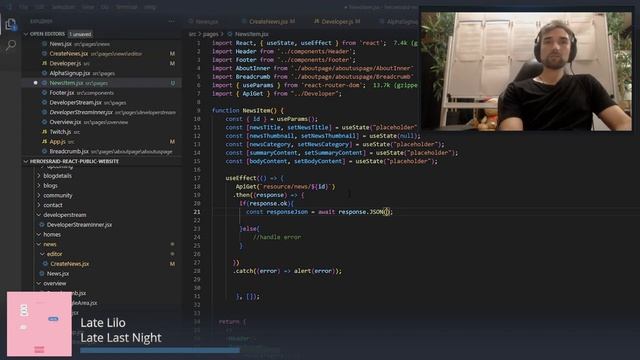
Task: Click the 'Late Last Night' song title
Action: click(121, 338)
